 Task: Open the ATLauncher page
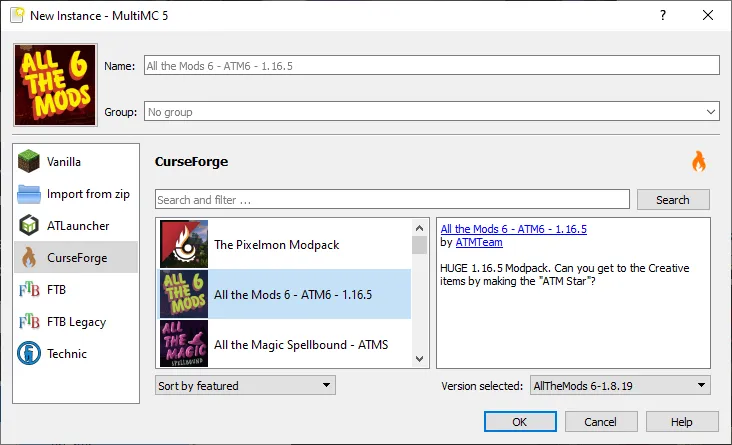tap(76, 226)
